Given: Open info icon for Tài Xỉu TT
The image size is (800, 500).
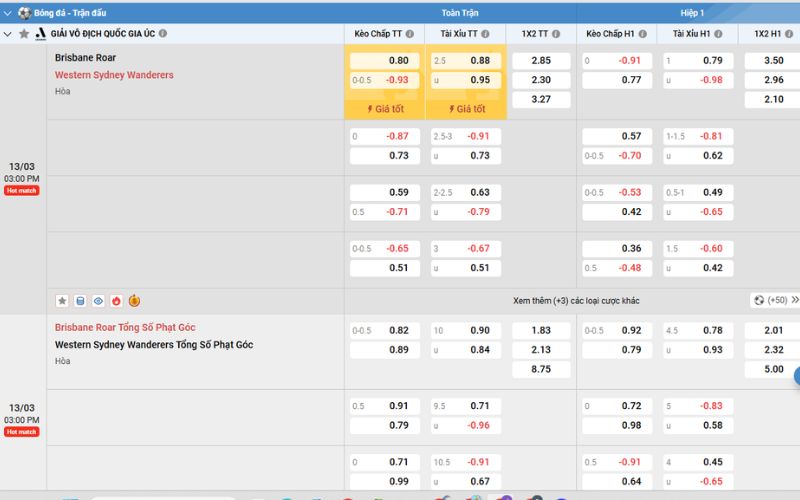Looking at the screenshot, I should coord(485,34).
